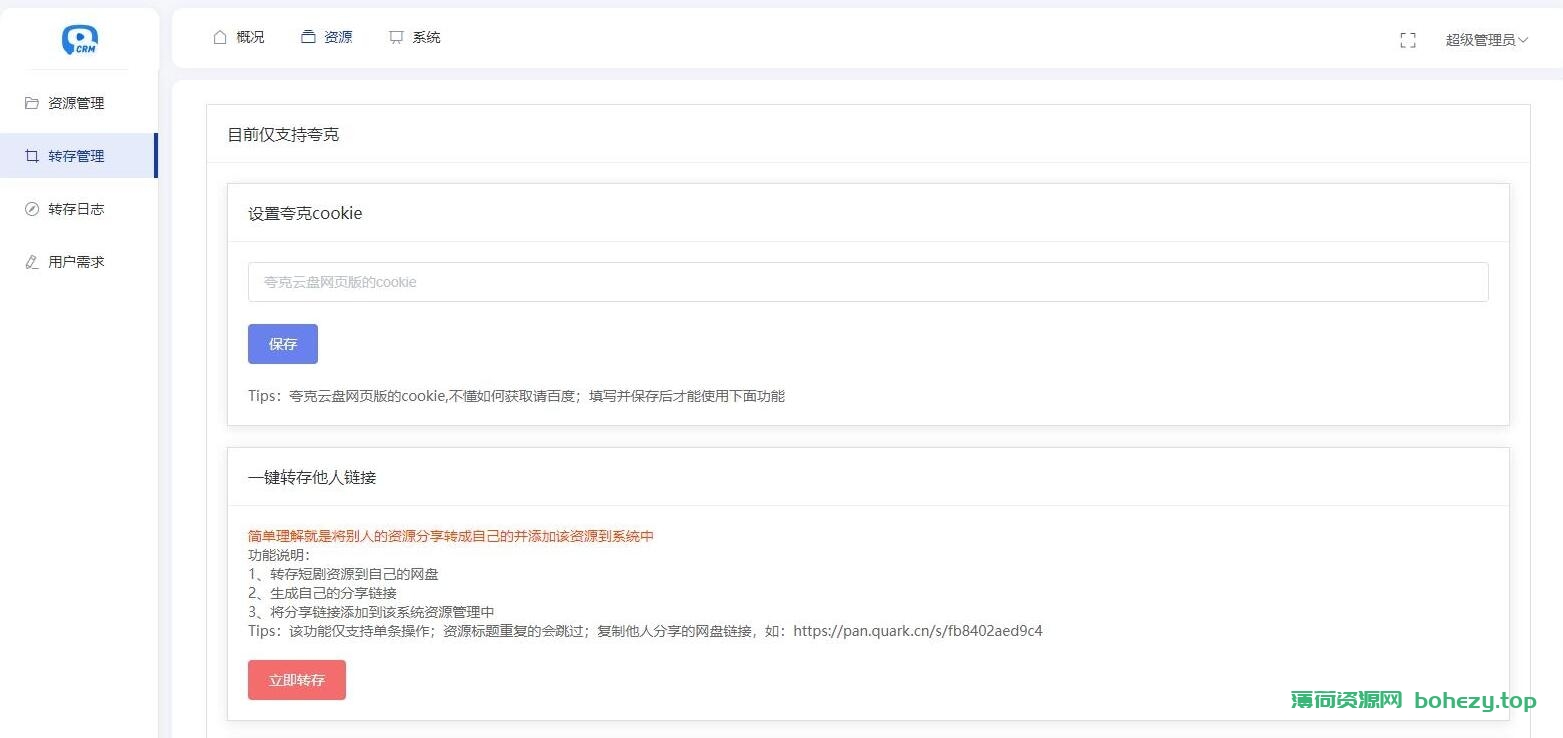Click the crop icon beside 转存管理

(x=32, y=156)
